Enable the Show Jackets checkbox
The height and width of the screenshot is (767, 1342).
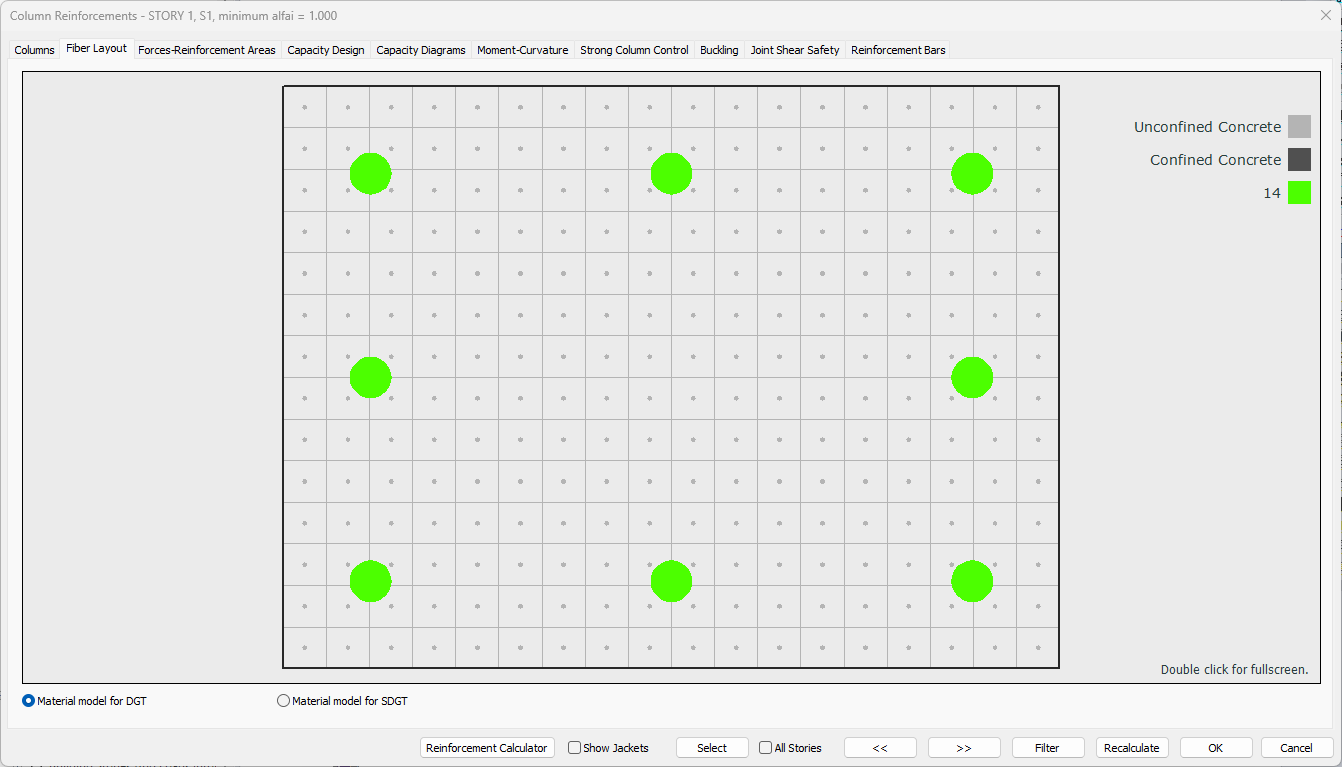point(574,747)
